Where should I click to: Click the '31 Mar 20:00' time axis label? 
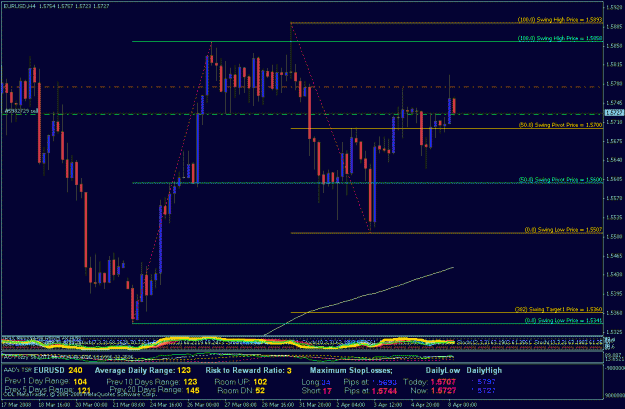(x=317, y=404)
